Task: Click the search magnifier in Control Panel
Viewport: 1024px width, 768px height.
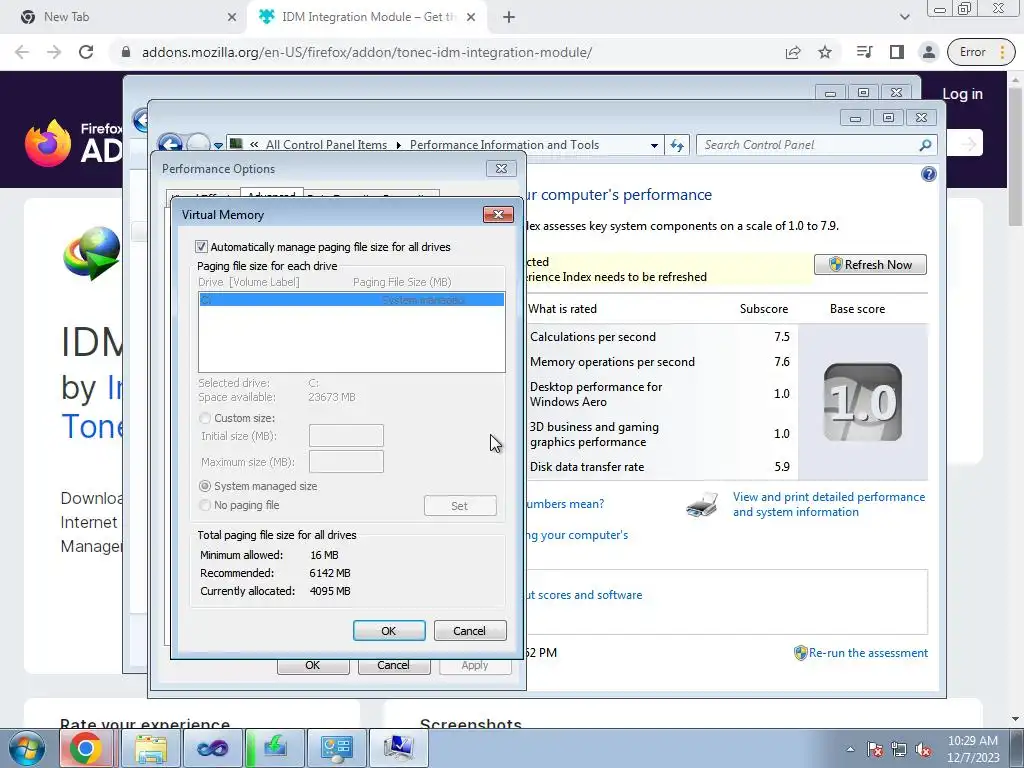Action: [x=925, y=145]
